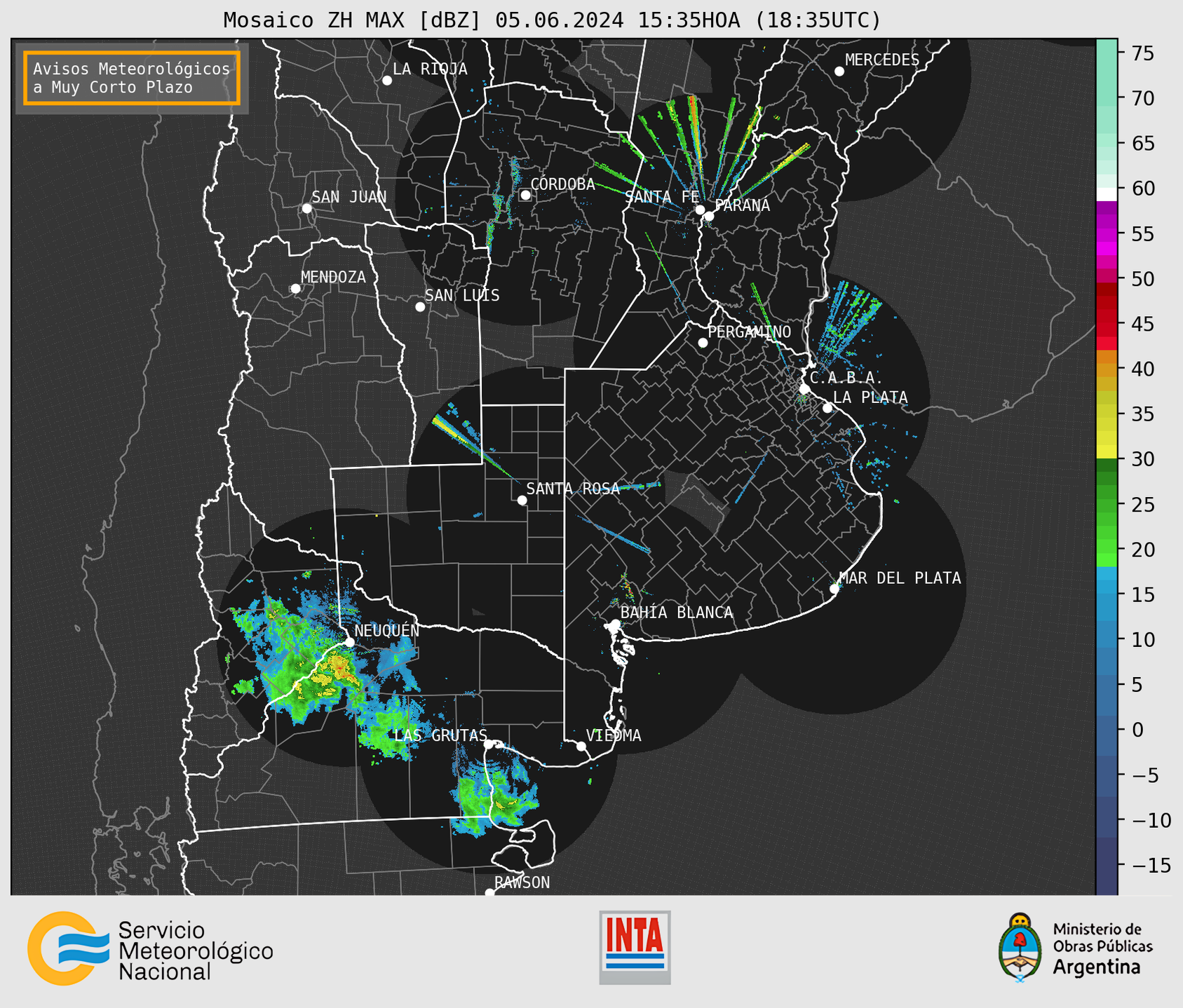Click the INTA logo
This screenshot has width=1183, height=1008.
coord(635,947)
